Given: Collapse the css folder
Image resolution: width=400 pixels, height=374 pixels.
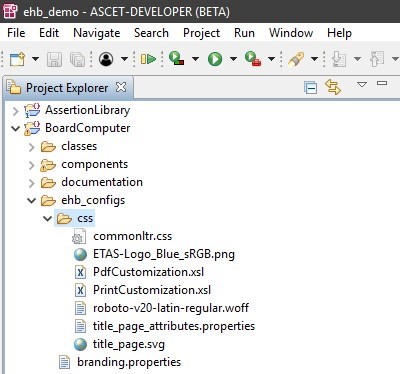Looking at the screenshot, I should [48, 218].
